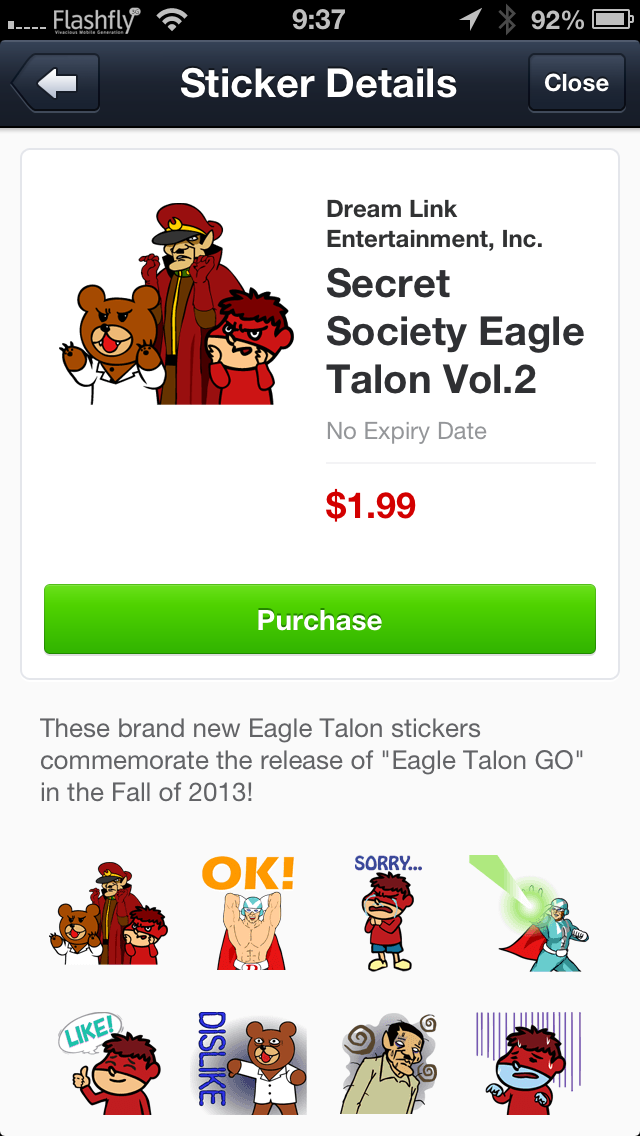Screen dimensions: 640x1136
Task: Tap the main sticker pack artwork
Action: pos(176,304)
